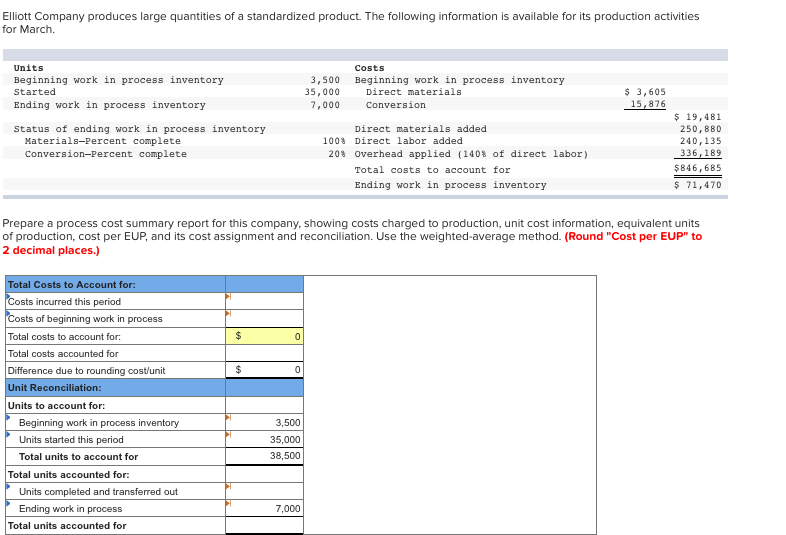Open dropdown marker on Ending work in process row
The height and width of the screenshot is (535, 786).
(x=228, y=503)
